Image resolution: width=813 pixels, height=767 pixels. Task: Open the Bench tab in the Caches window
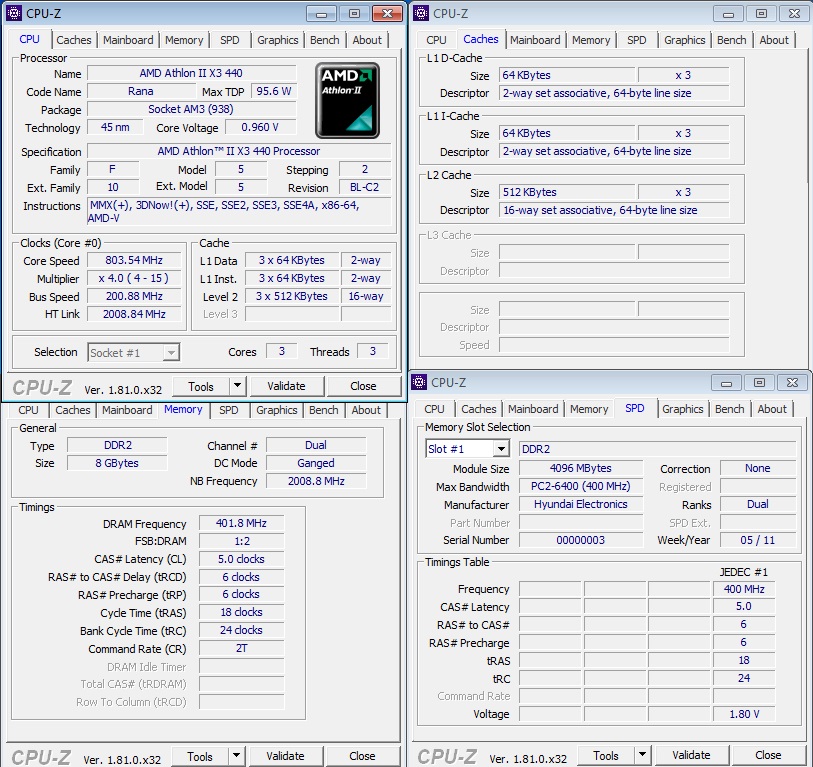[732, 40]
